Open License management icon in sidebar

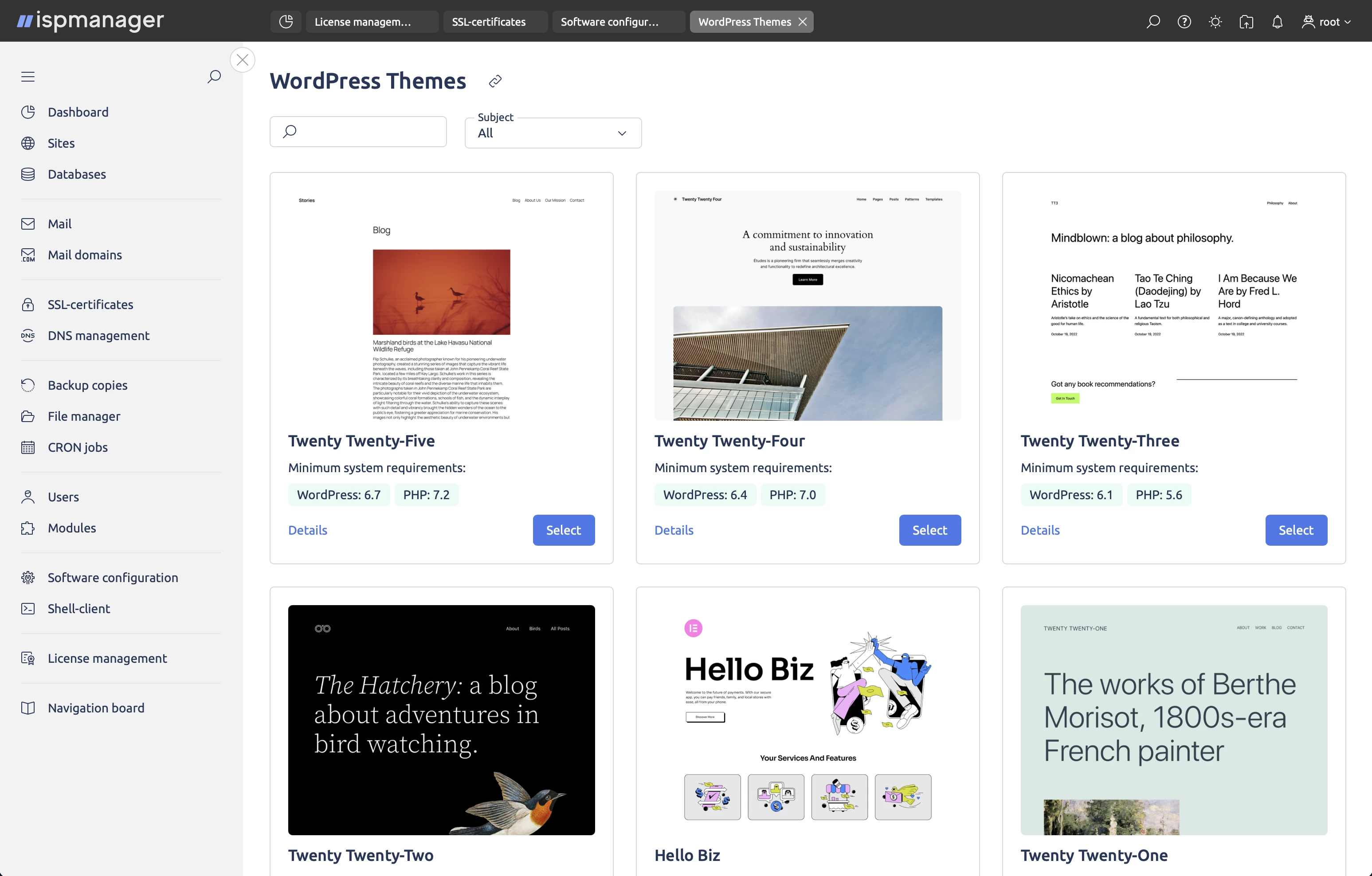28,658
